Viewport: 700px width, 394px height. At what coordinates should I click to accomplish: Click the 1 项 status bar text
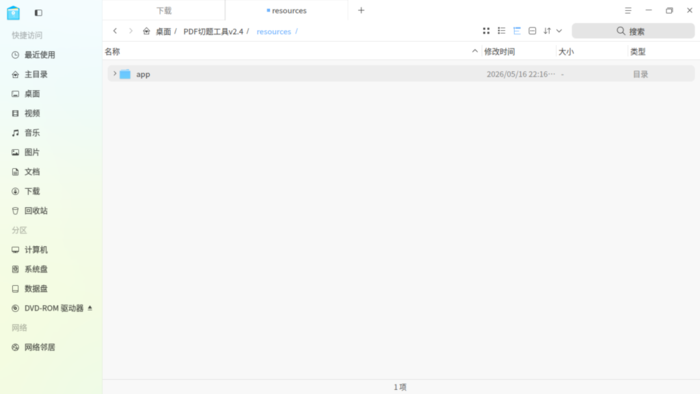pyautogui.click(x=400, y=387)
